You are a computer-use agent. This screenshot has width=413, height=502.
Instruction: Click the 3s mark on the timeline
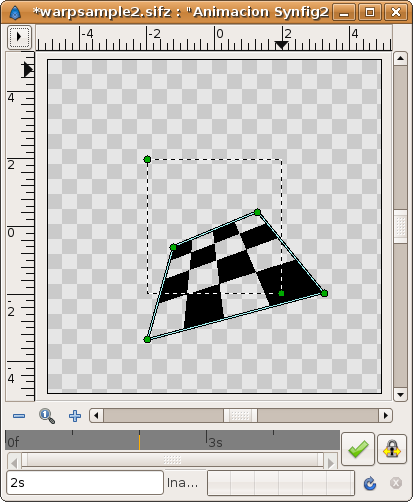215,443
